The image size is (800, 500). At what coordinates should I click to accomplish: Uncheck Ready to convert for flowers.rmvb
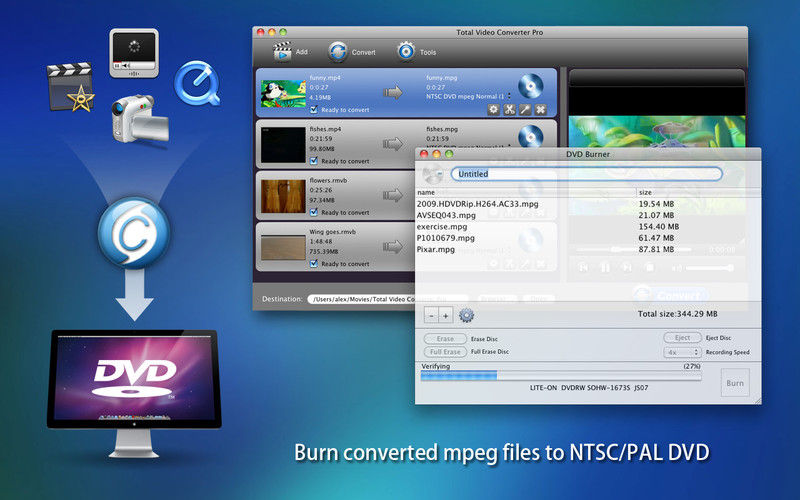(x=314, y=212)
